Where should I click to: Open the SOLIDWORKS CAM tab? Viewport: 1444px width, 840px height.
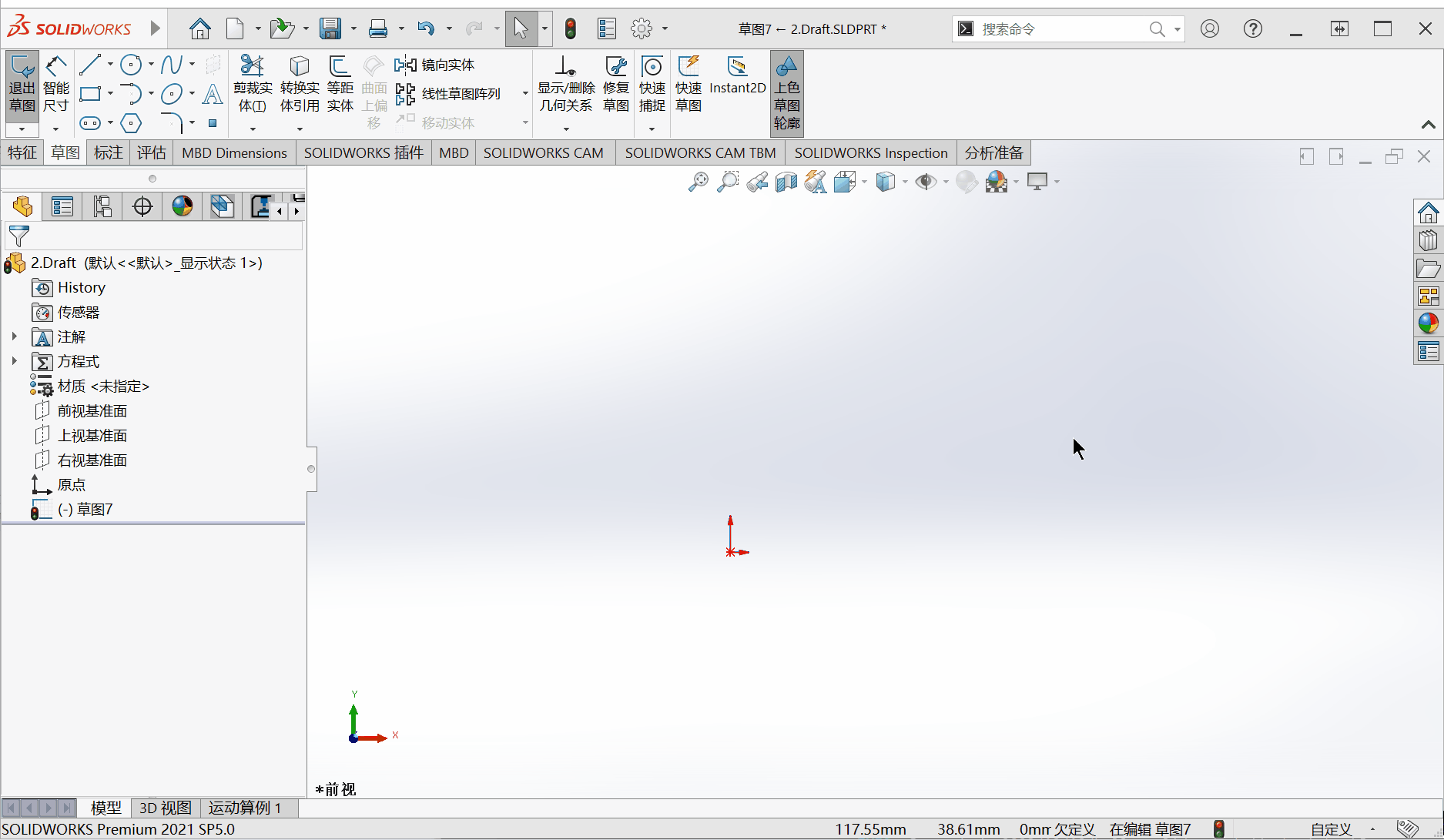coord(543,152)
